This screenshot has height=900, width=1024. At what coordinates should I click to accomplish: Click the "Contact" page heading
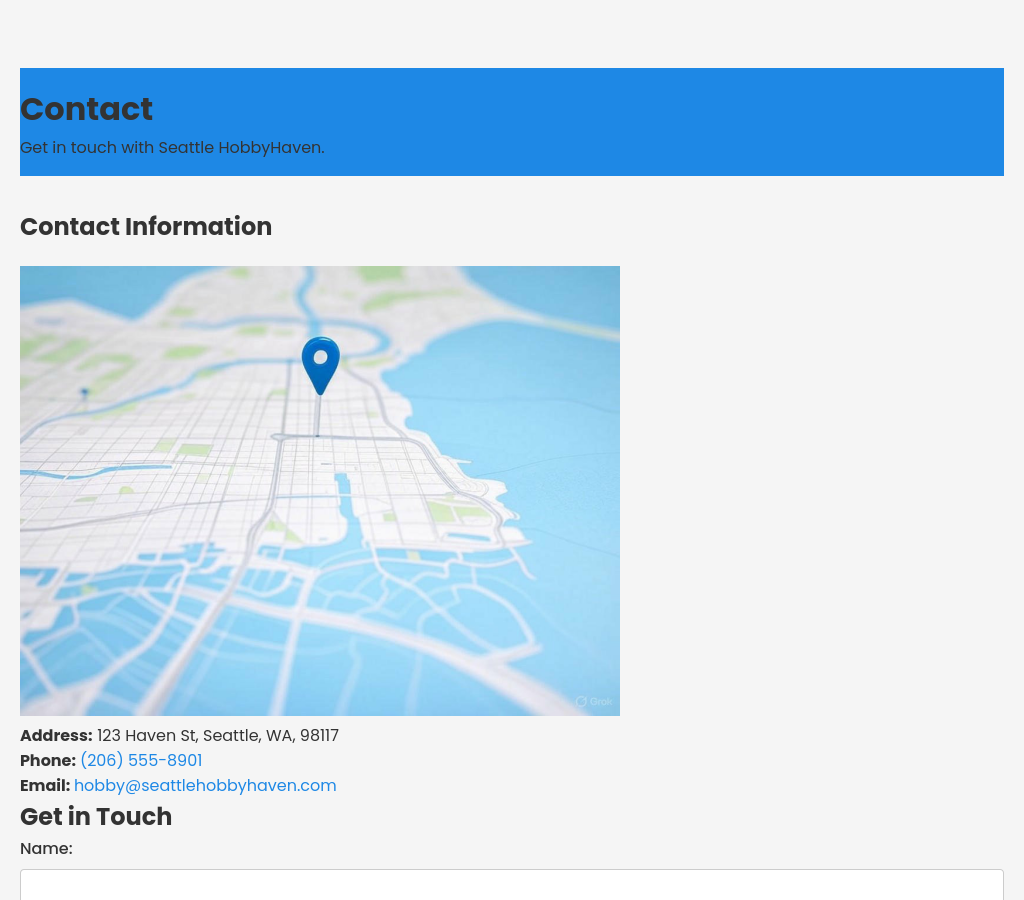[86, 109]
